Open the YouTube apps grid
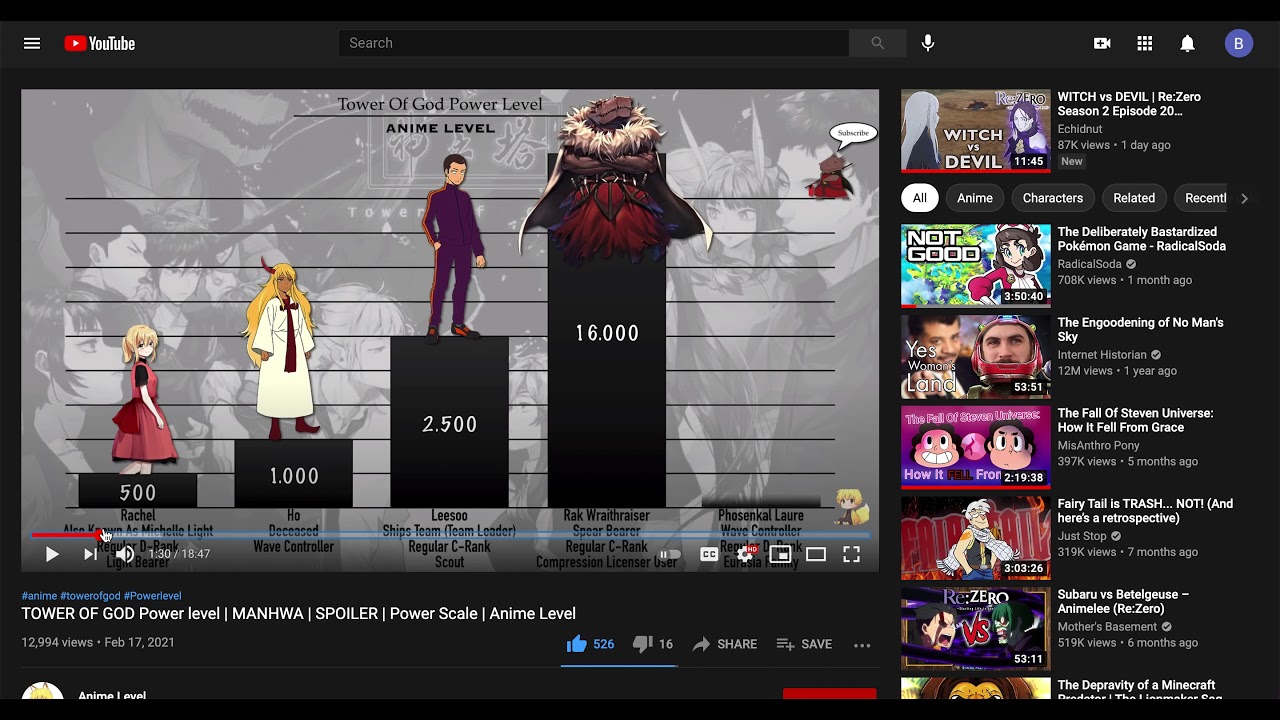The image size is (1280, 720). [1145, 43]
